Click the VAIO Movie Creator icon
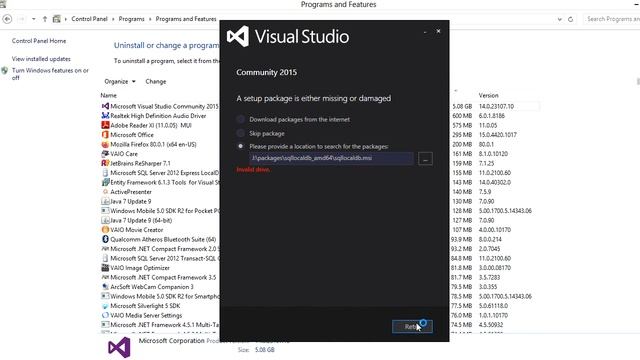This screenshot has width=640, height=360. 105,229
